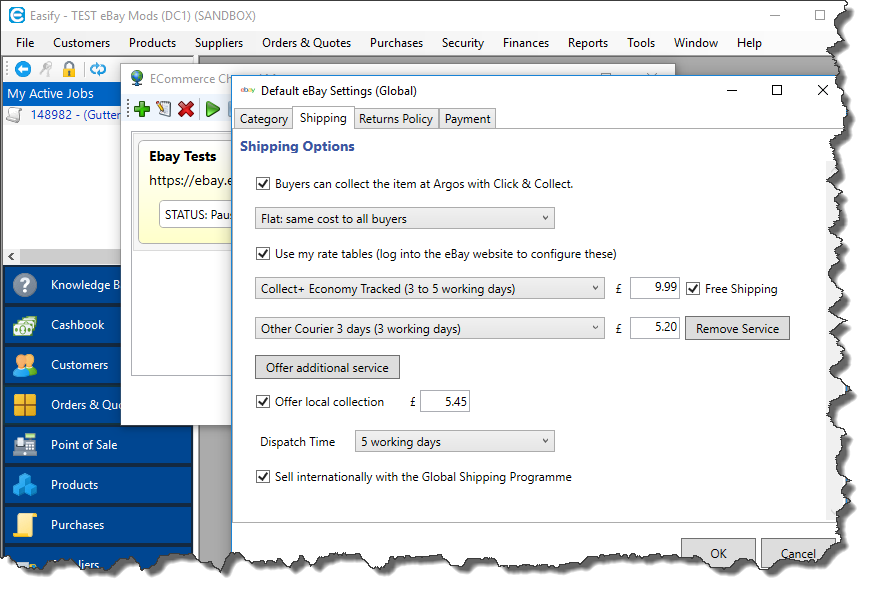Untick Argos Click & Collect checkbox
Screen dimensions: 873x596
tap(264, 184)
